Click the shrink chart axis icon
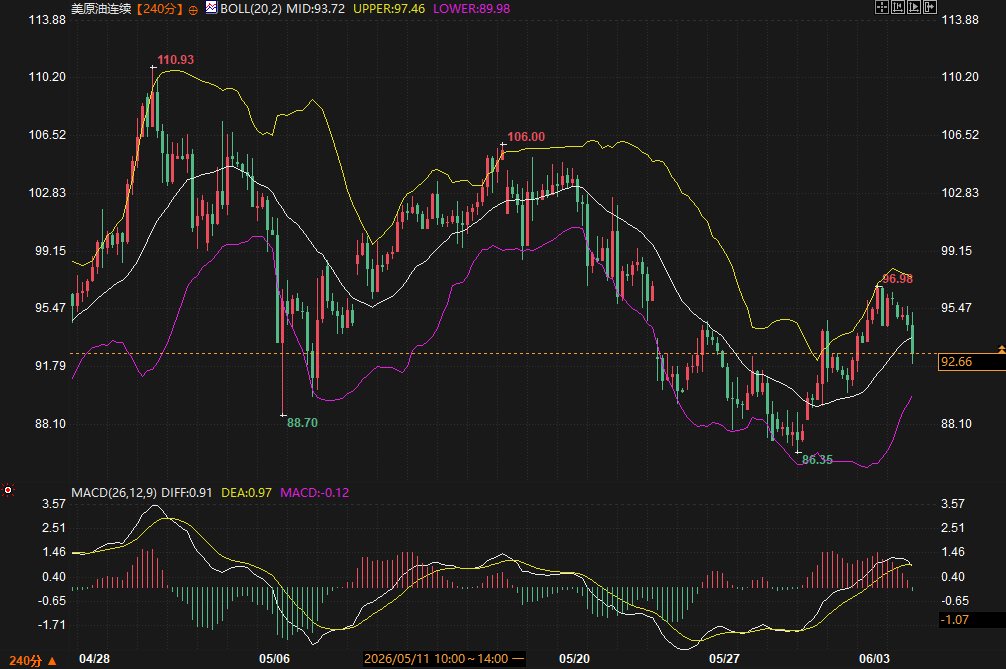Screen dimensions: 1006x669 click(x=898, y=7)
